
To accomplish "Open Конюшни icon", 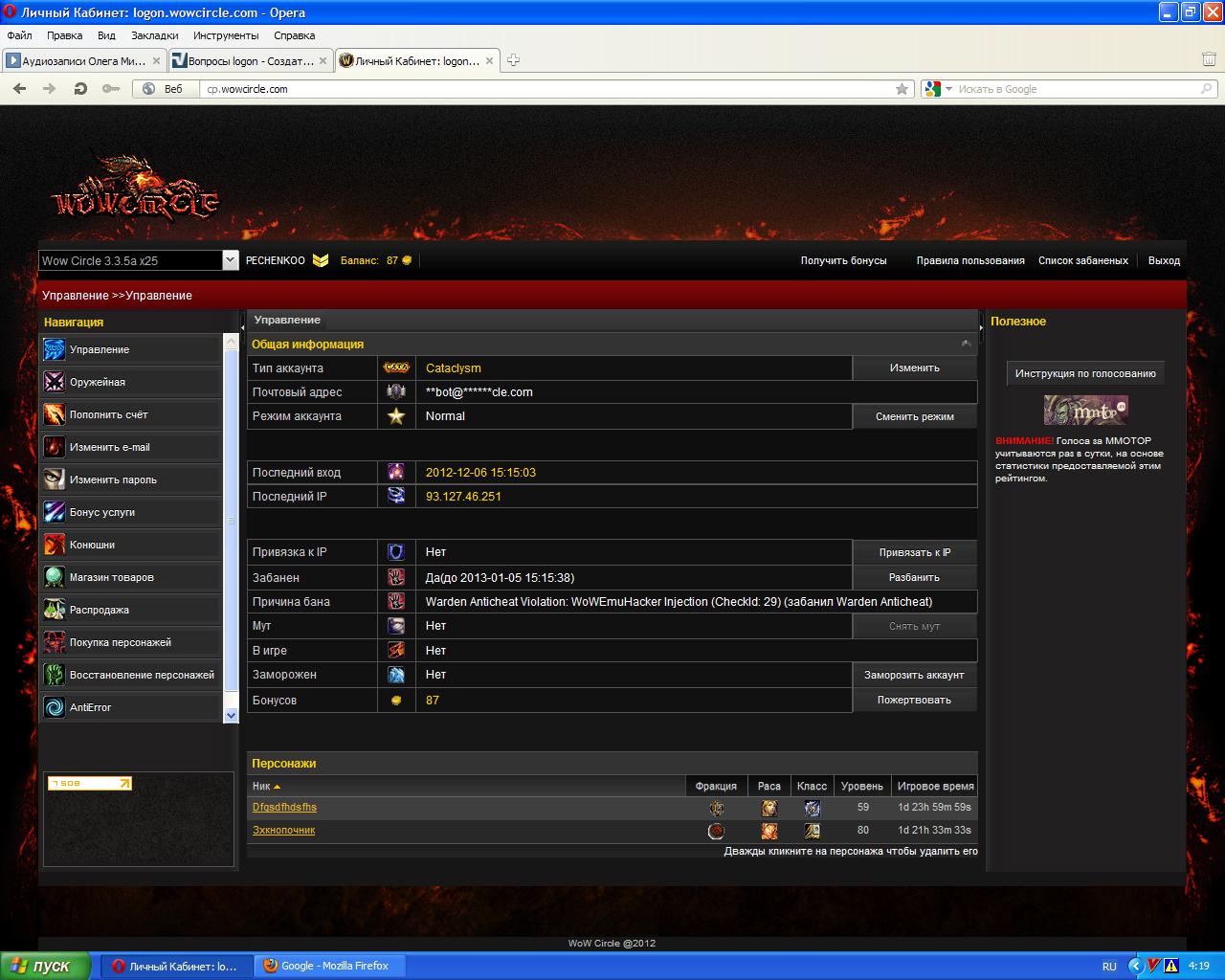I will 55,545.
